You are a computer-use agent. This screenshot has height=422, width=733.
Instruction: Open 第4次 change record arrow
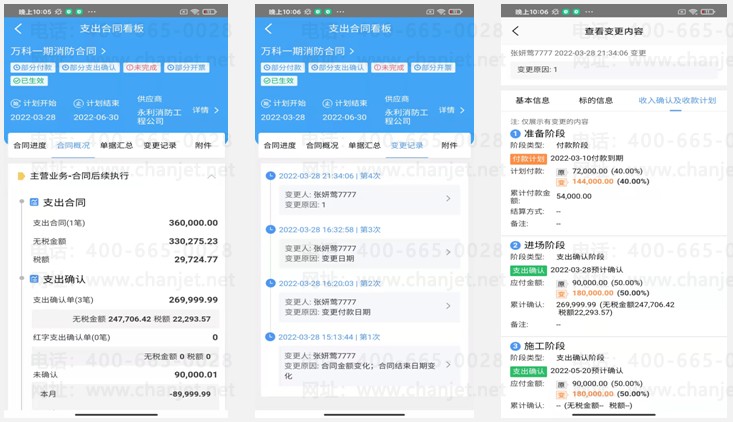tap(448, 199)
